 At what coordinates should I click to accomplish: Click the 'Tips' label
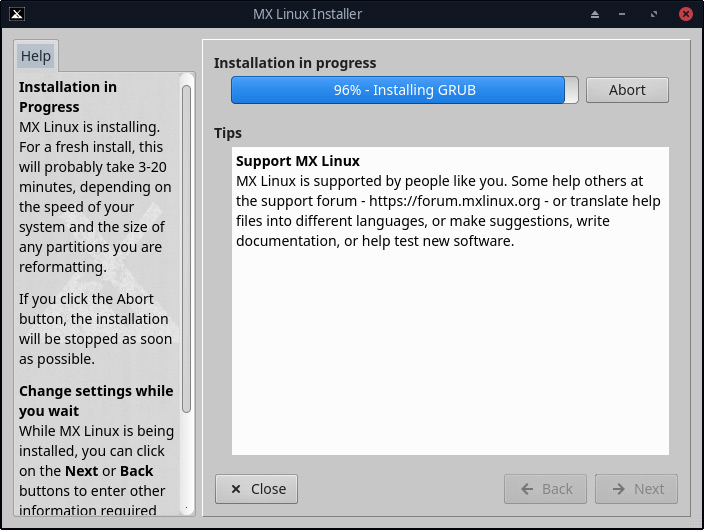[228, 133]
